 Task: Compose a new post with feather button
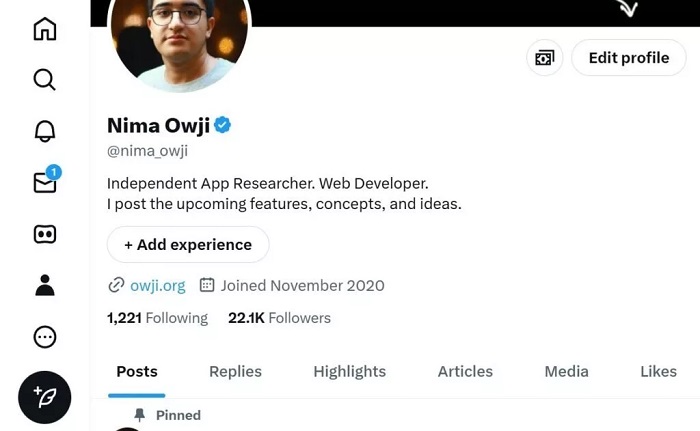point(45,397)
